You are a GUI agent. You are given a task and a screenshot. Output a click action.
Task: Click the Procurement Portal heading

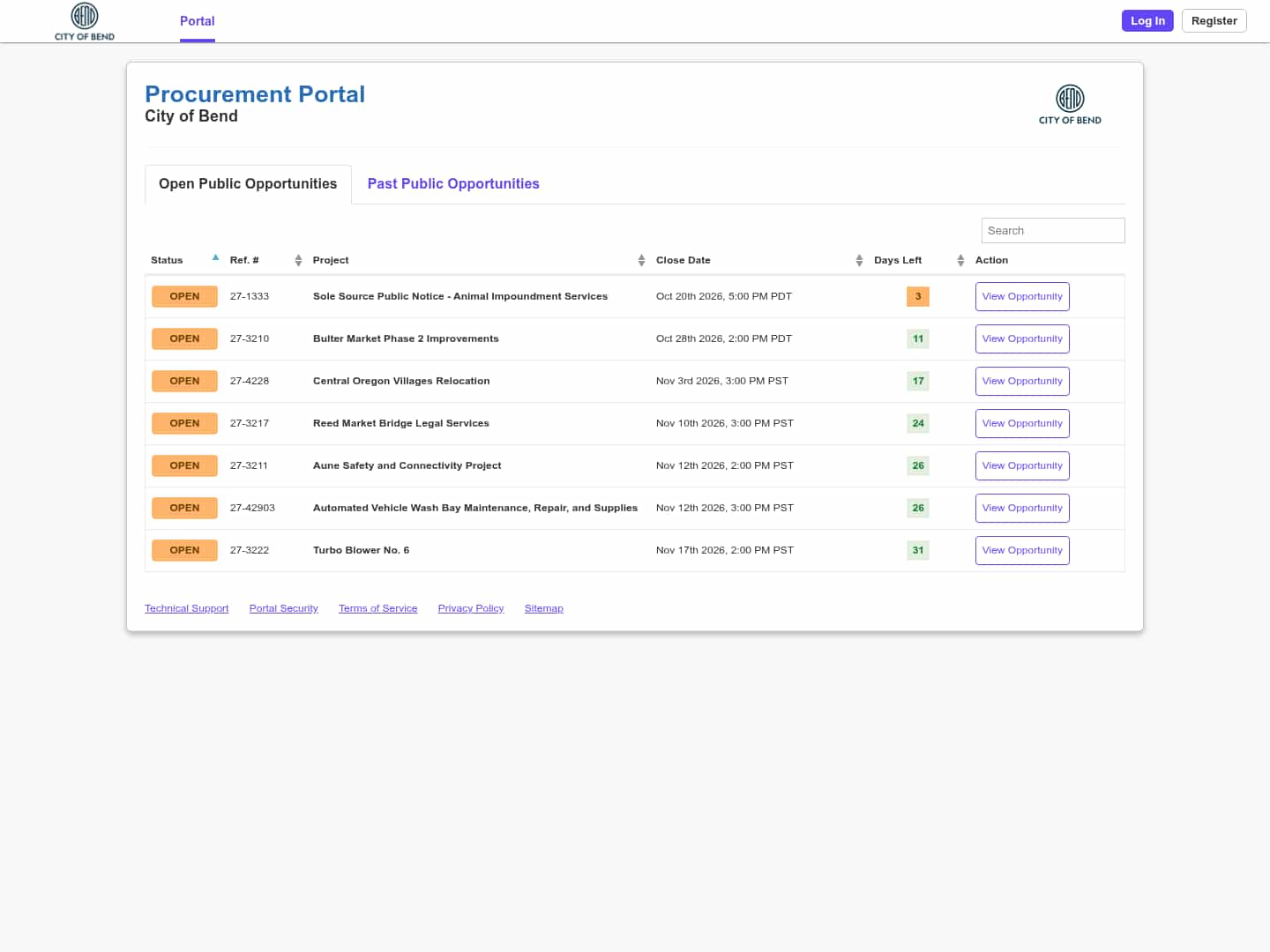255,94
